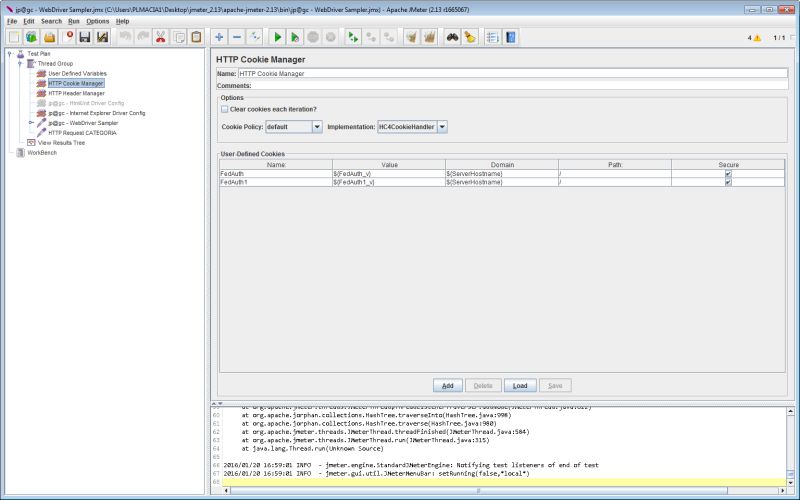Image resolution: width=800 pixels, height=500 pixels.
Task: Open the Templates icon in toolbar
Action: [x=32, y=37]
